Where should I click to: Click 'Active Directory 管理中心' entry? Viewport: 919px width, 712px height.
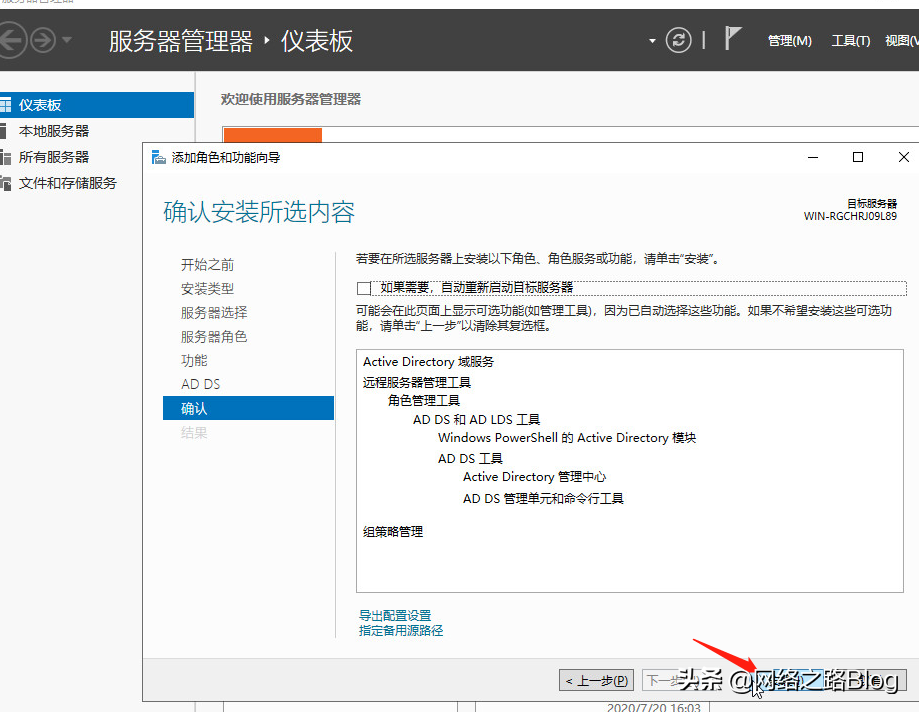pos(535,477)
